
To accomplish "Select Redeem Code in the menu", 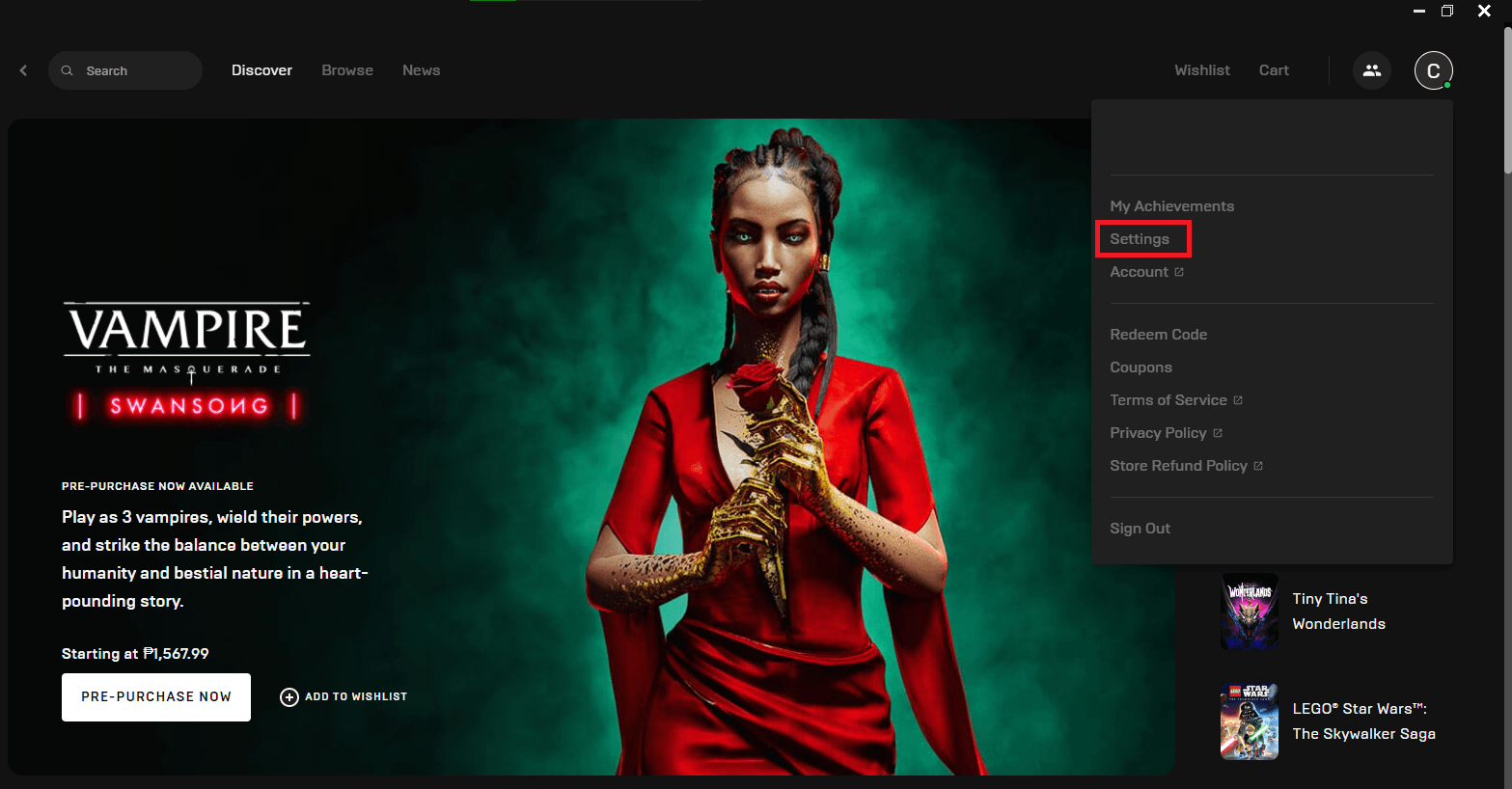I will click(1158, 335).
